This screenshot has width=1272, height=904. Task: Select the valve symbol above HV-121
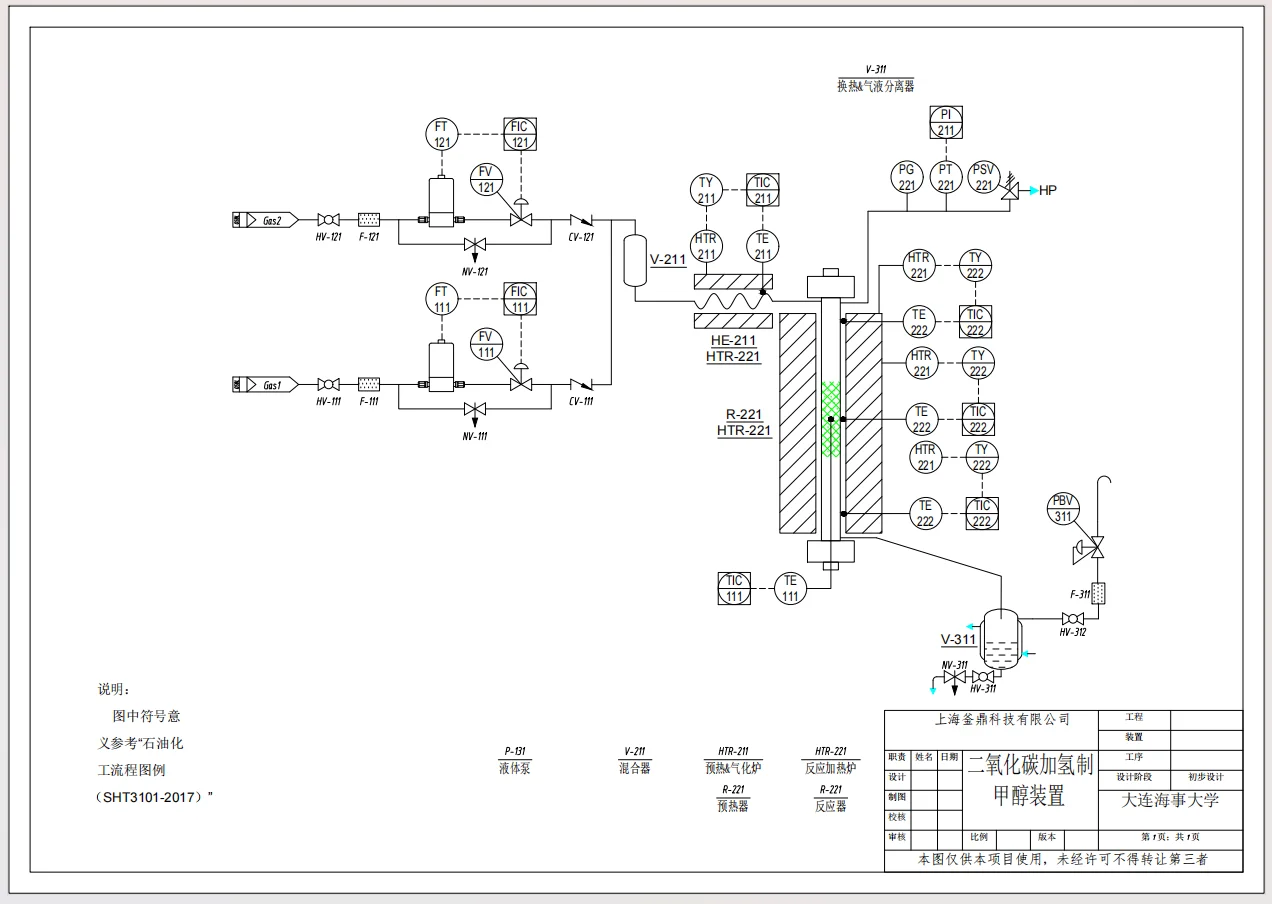coord(328,219)
